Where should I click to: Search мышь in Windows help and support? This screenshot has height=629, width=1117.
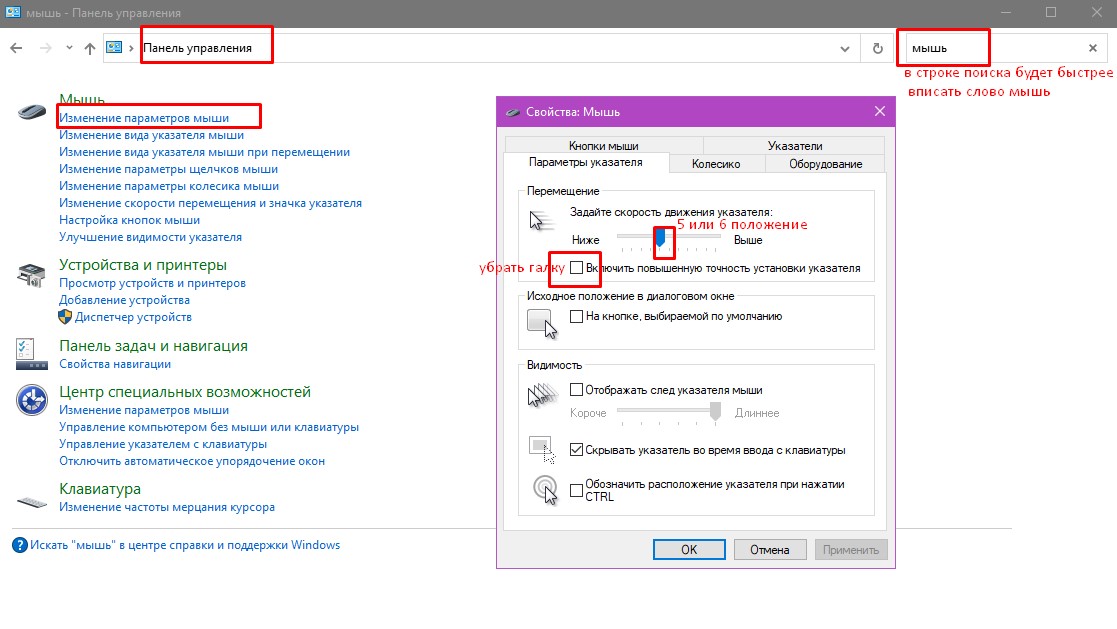pyautogui.click(x=185, y=546)
